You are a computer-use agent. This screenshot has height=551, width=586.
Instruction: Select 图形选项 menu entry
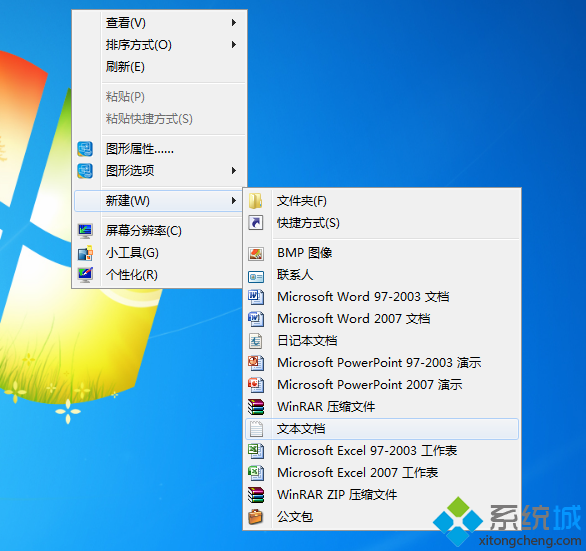(160, 171)
